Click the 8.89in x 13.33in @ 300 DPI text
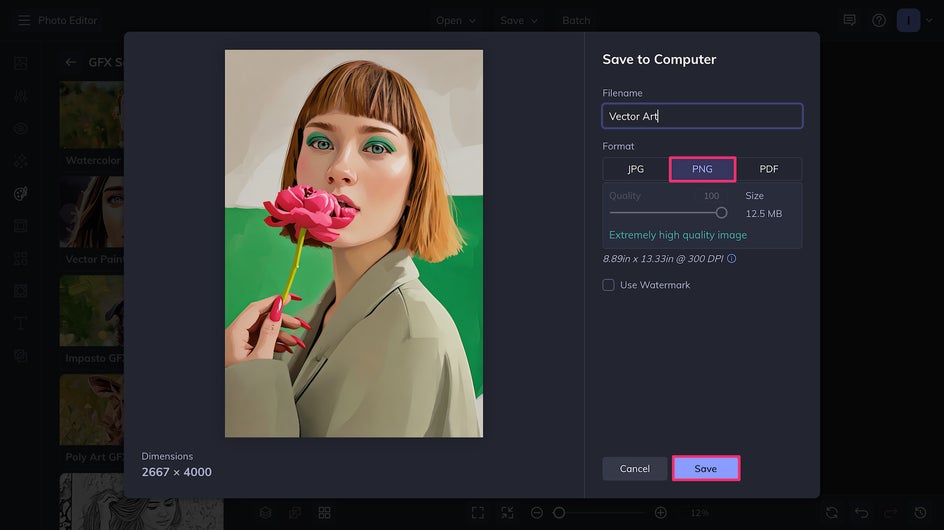944x530 pixels. click(663, 258)
